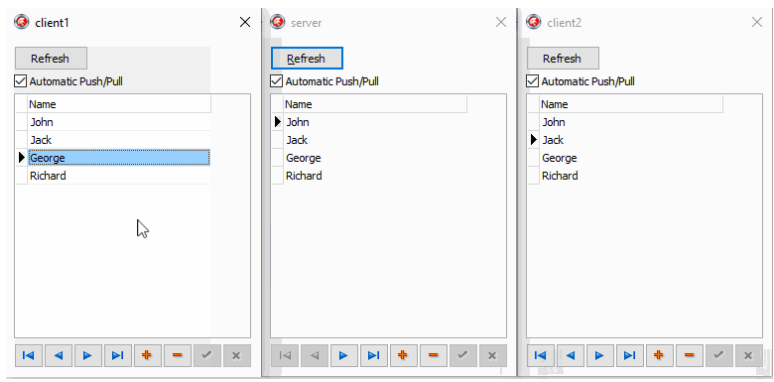
Task: Go to next record in server navigator
Action: (x=344, y=355)
